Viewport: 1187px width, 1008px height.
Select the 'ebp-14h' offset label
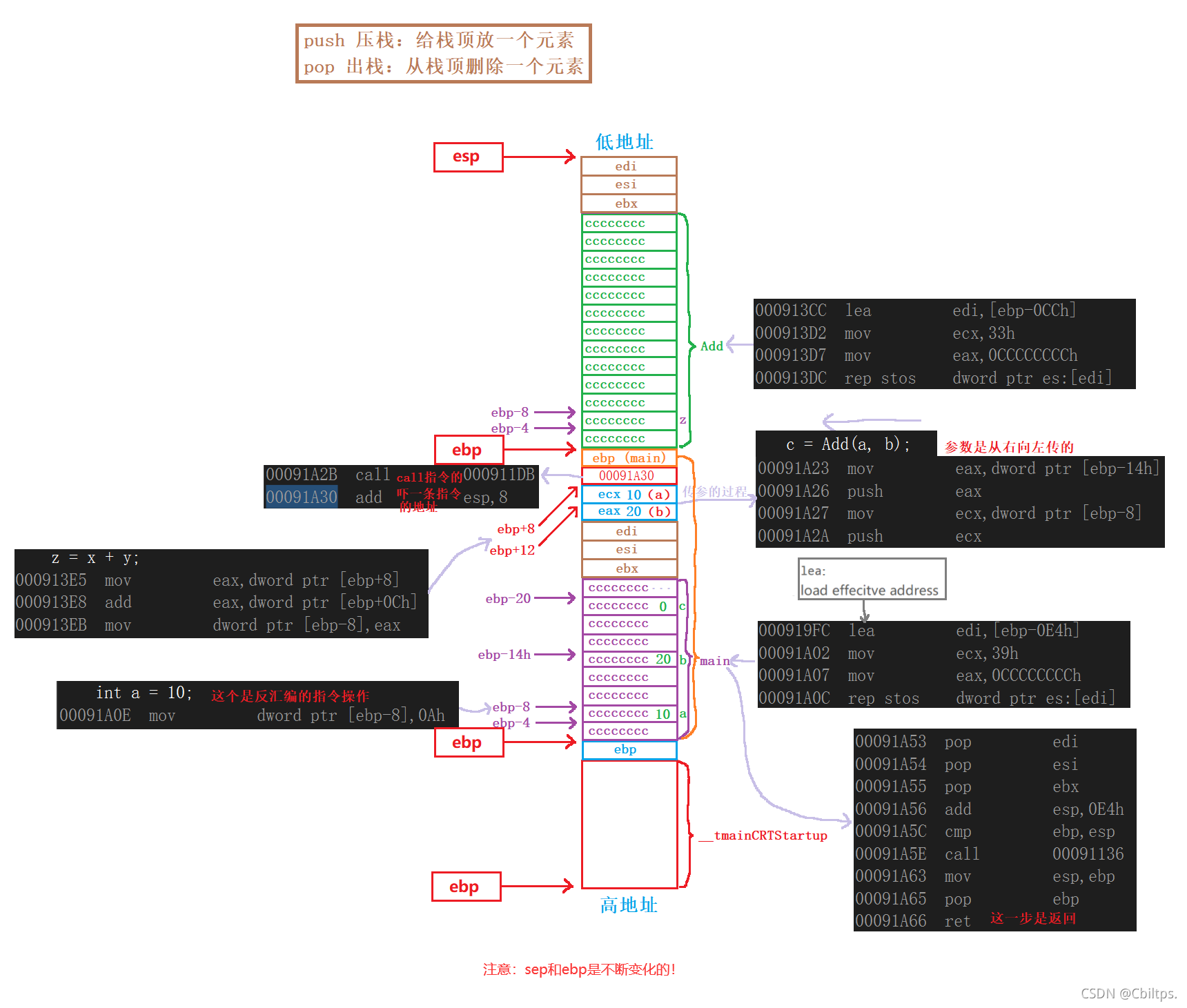[504, 655]
